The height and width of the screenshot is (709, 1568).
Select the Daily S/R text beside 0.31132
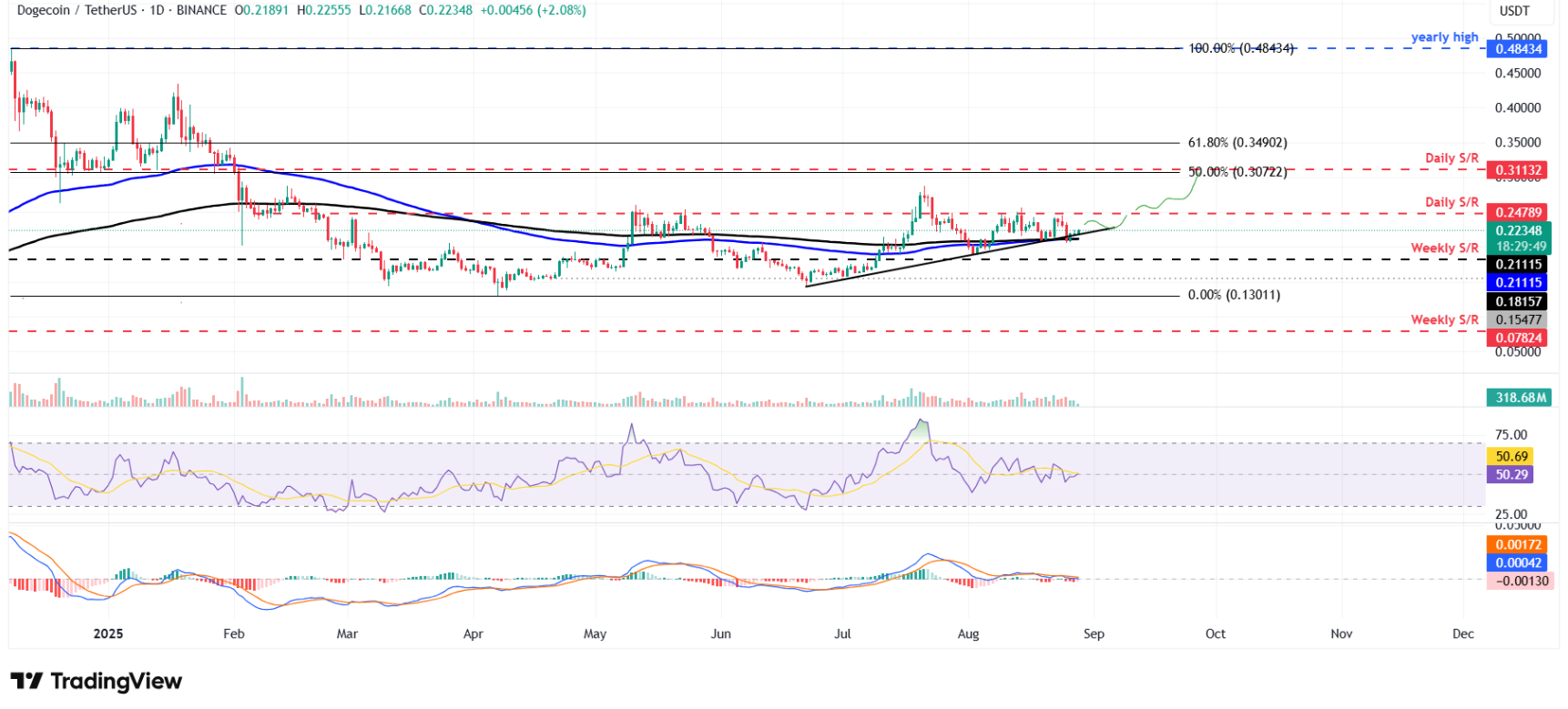[x=1451, y=158]
